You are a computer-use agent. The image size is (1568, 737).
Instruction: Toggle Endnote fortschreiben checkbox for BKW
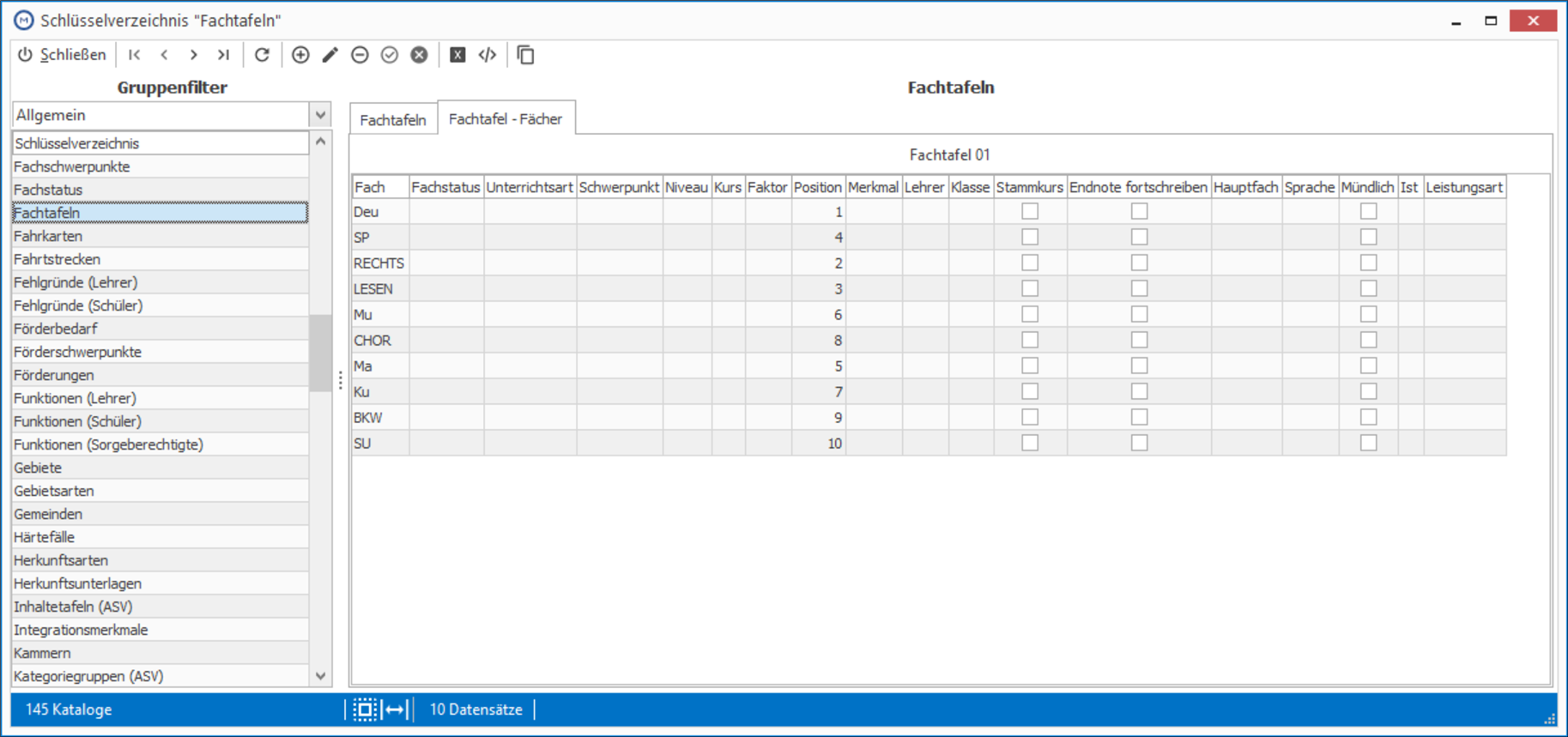(x=1139, y=417)
